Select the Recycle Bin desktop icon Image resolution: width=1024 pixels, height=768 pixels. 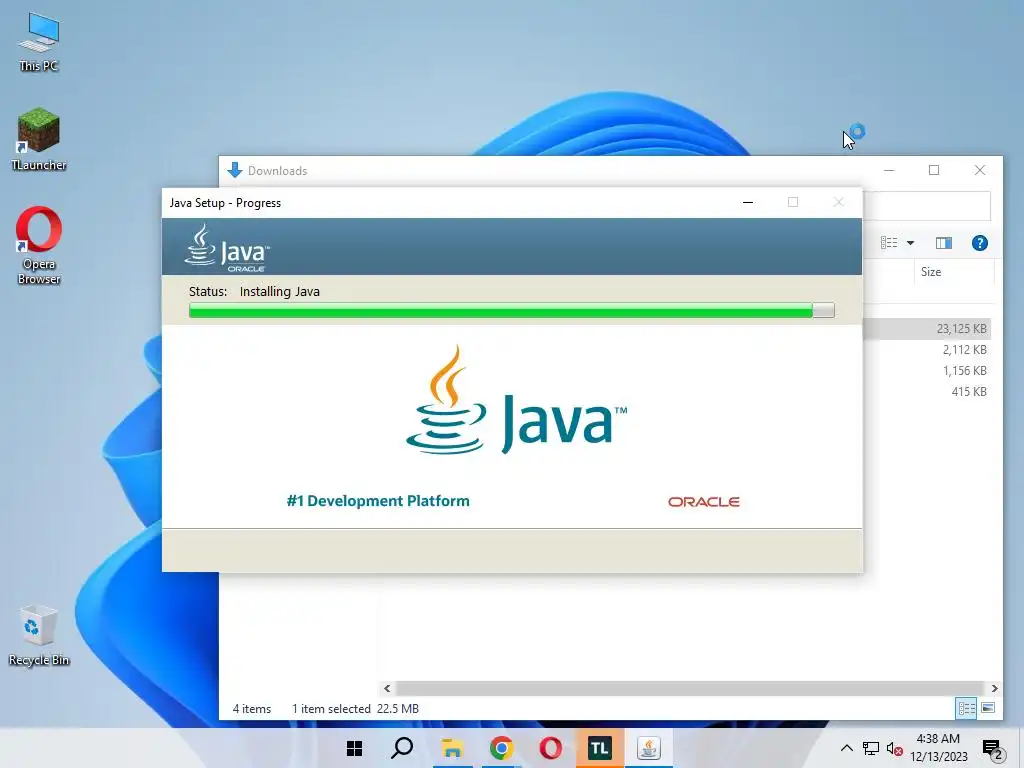39,635
